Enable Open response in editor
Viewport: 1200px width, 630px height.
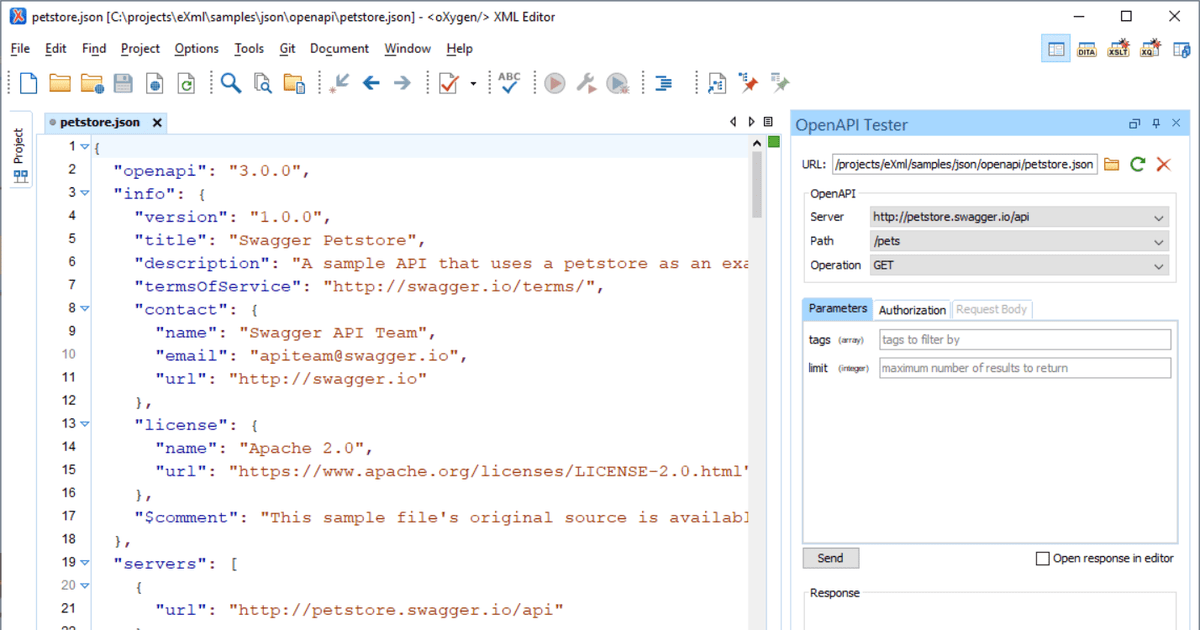click(1041, 559)
